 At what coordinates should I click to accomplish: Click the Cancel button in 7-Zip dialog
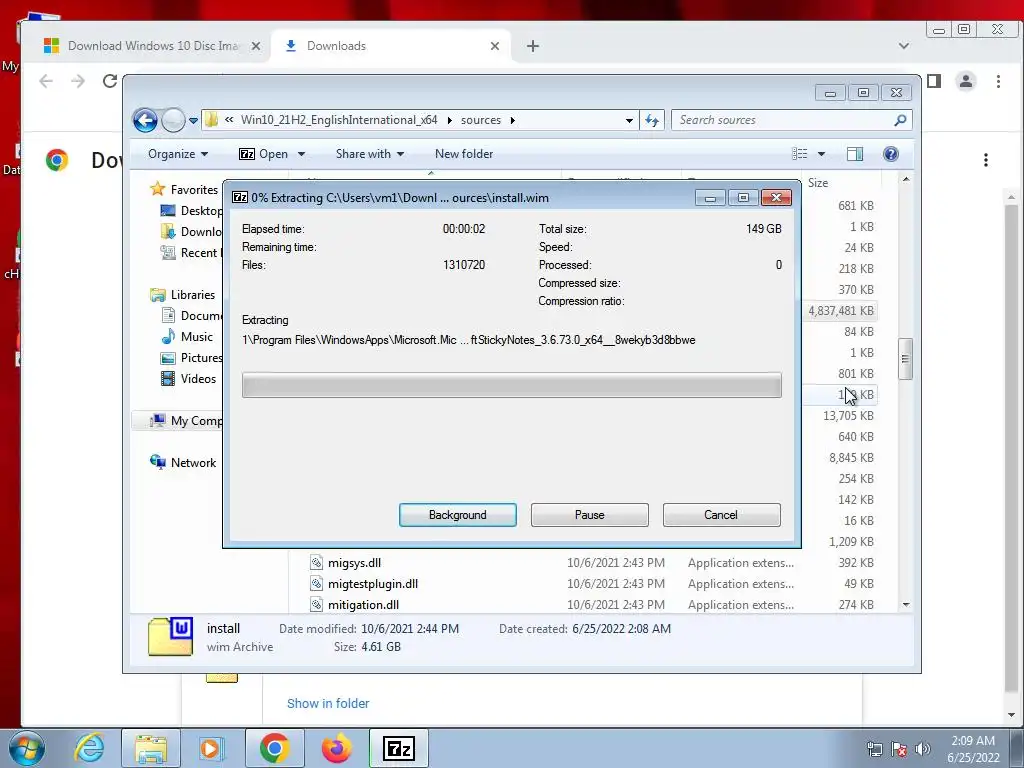[721, 515]
